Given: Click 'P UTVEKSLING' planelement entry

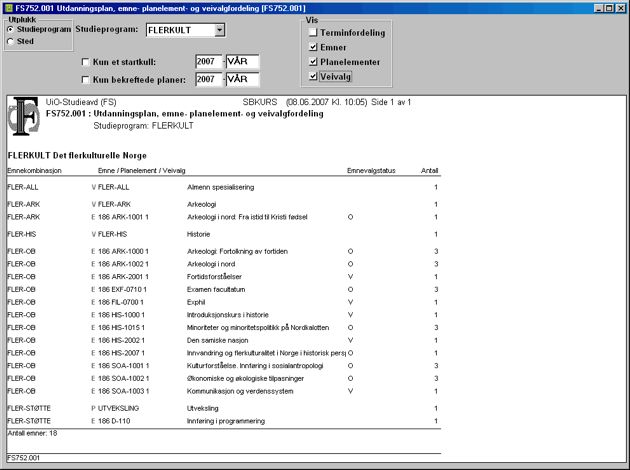Looking at the screenshot, I should click(115, 409).
